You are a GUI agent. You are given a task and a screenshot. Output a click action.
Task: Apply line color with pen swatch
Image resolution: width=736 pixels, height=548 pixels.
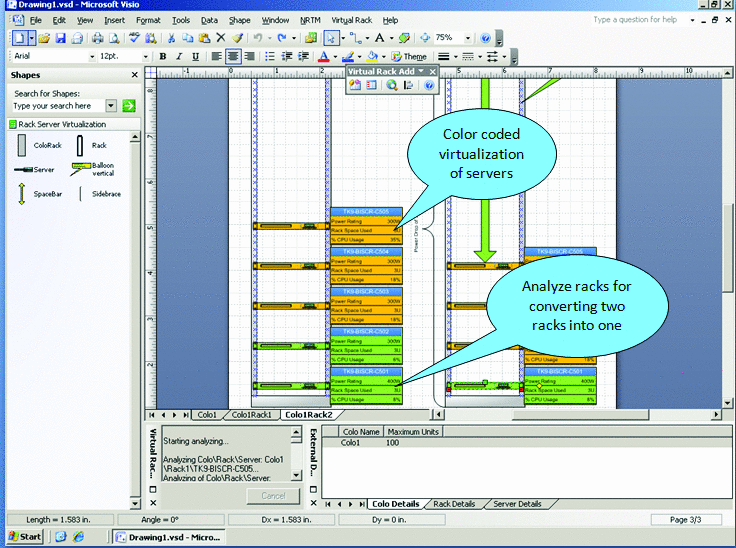(x=348, y=57)
